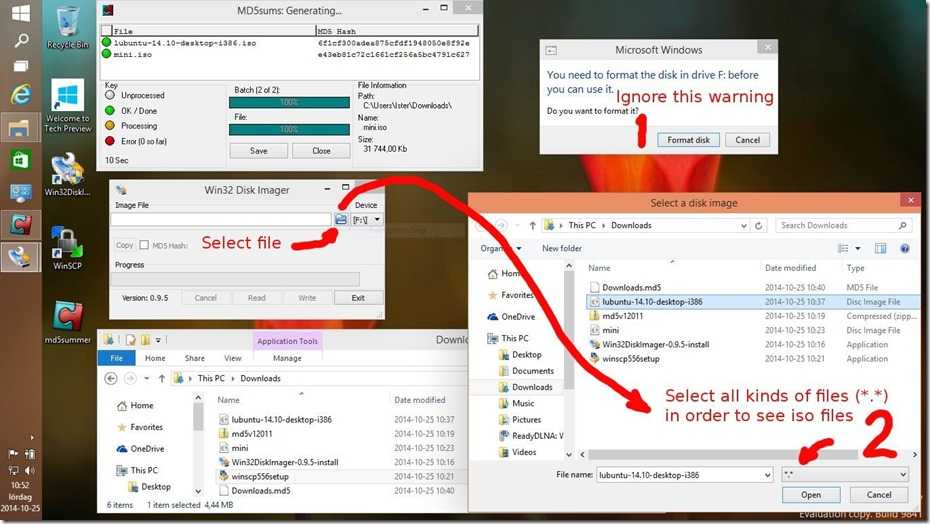Launch Internet Explorer from the taskbar
Image resolution: width=930 pixels, height=524 pixels.
21,95
